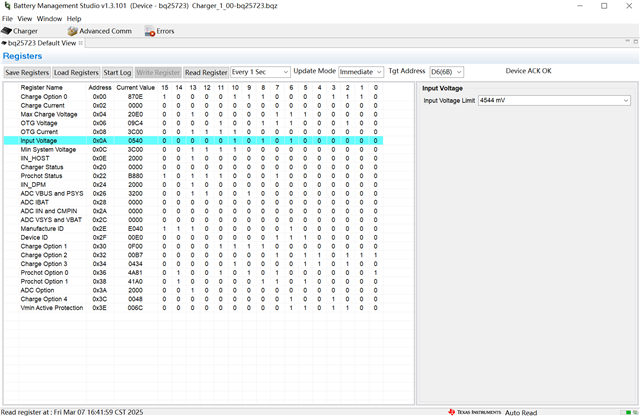640x416 pixels.
Task: Open the Input Voltage Limit dropdown
Action: coord(554,100)
